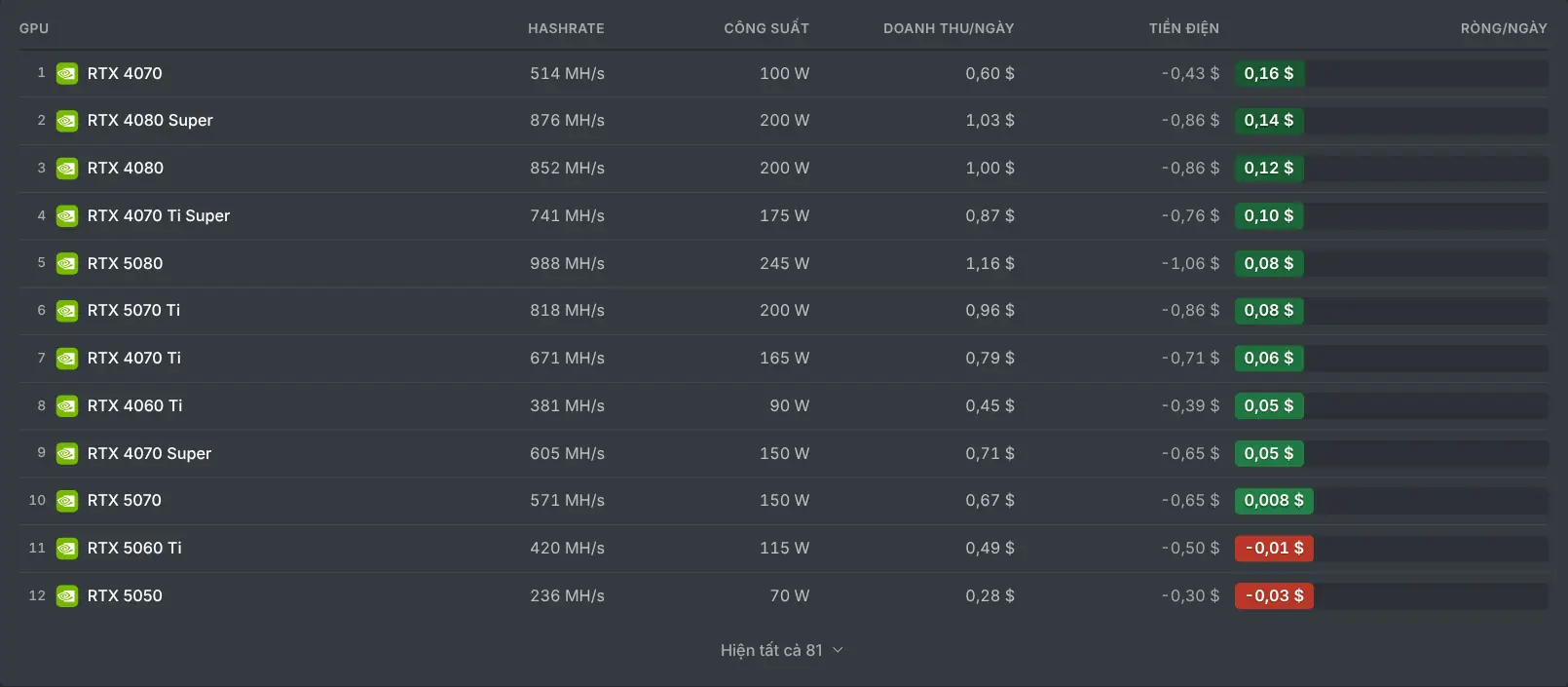Click the 245 W power value
The width and height of the screenshot is (1568, 687).
pyautogui.click(x=784, y=263)
